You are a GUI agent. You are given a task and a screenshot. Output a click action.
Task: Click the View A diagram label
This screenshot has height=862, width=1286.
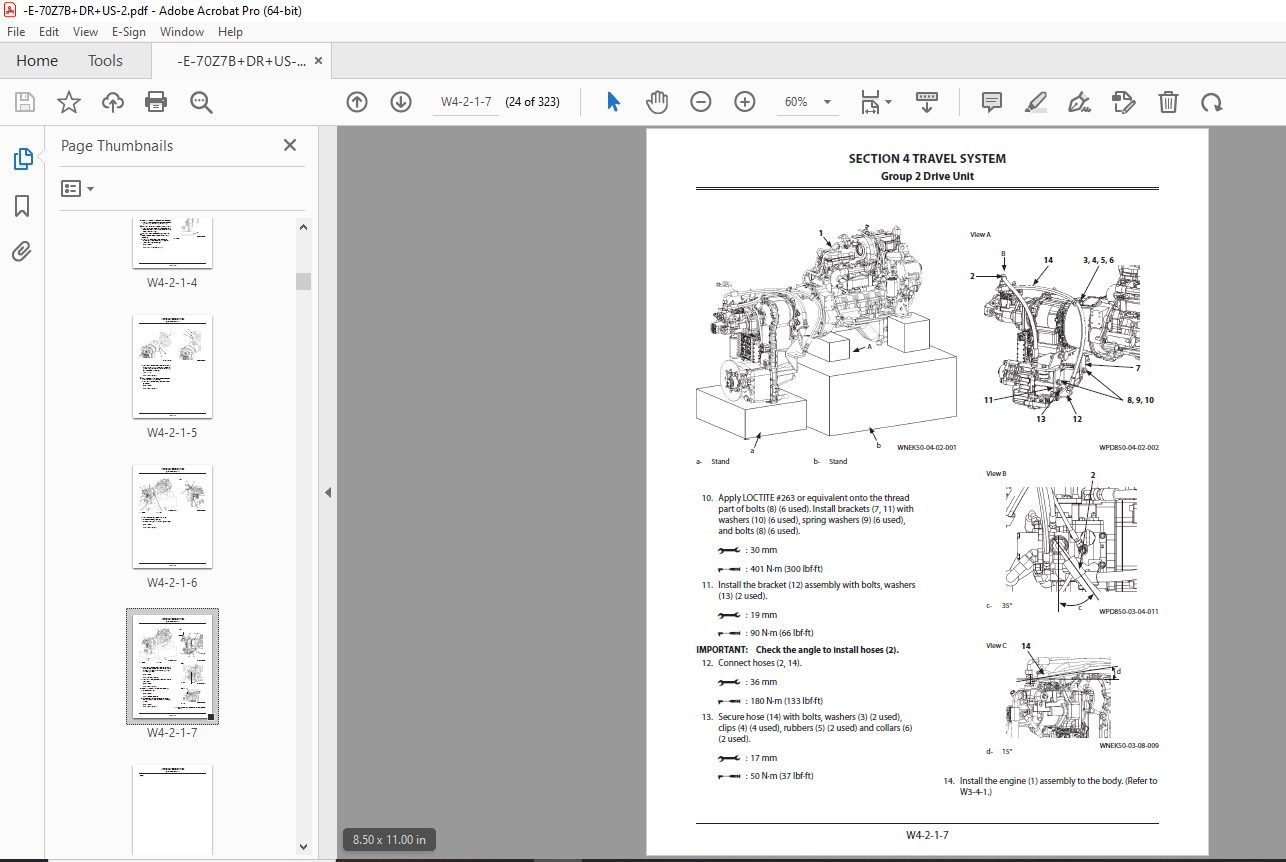point(980,235)
